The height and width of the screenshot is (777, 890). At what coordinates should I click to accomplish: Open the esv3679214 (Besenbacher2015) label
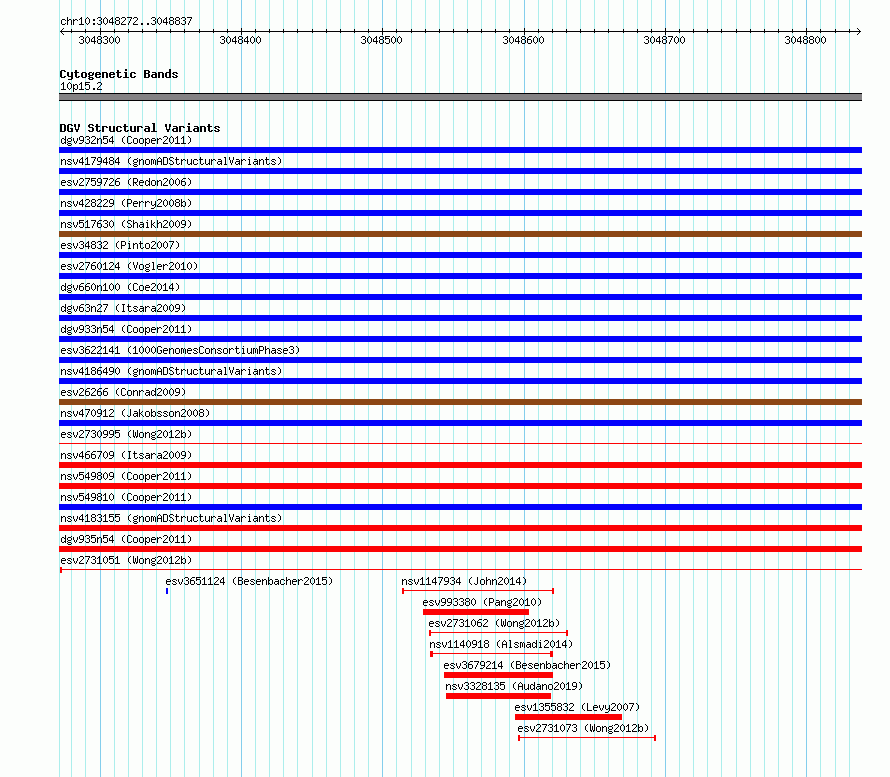pos(527,665)
